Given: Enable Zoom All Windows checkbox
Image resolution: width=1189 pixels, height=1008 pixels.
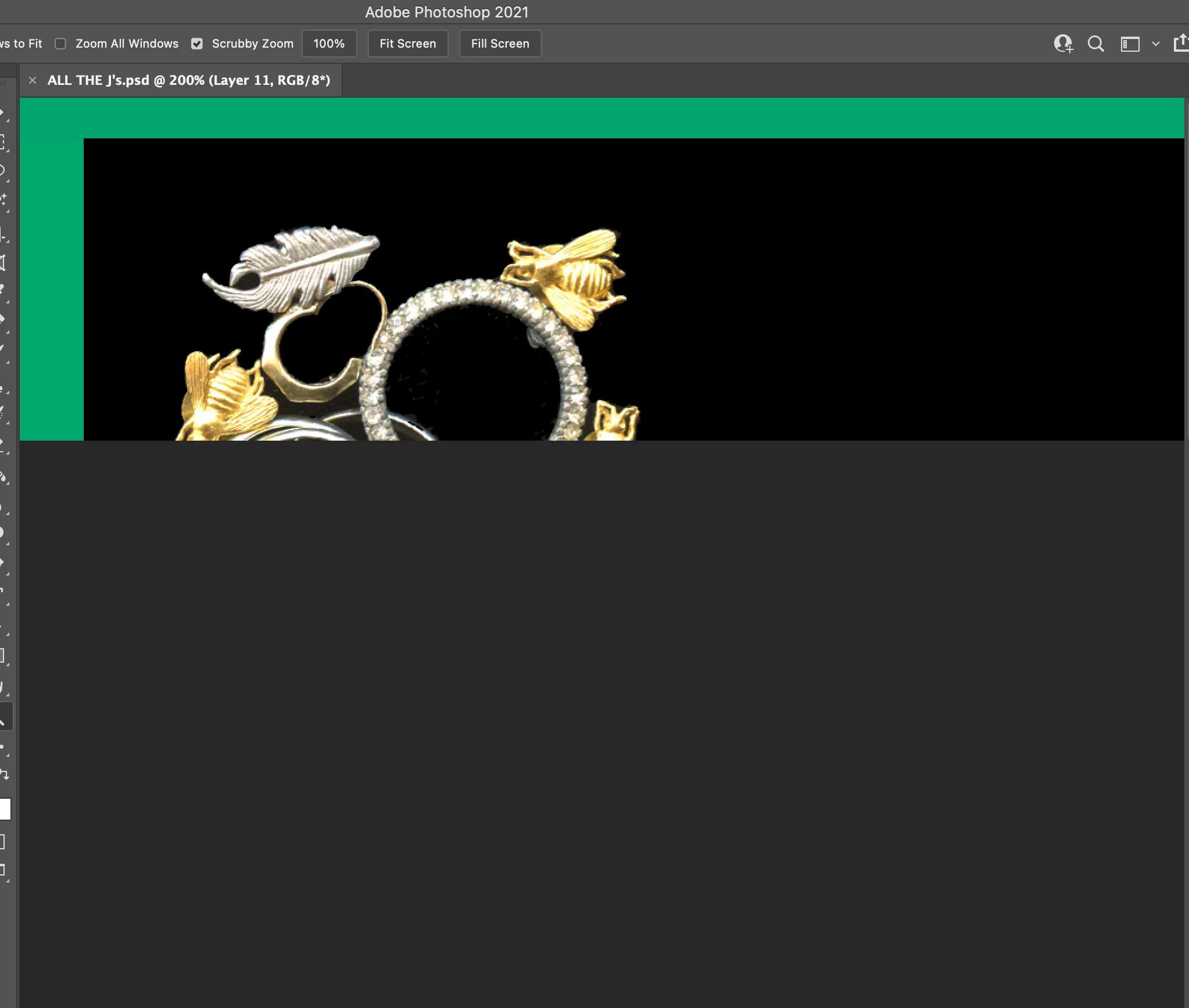Looking at the screenshot, I should (x=60, y=44).
